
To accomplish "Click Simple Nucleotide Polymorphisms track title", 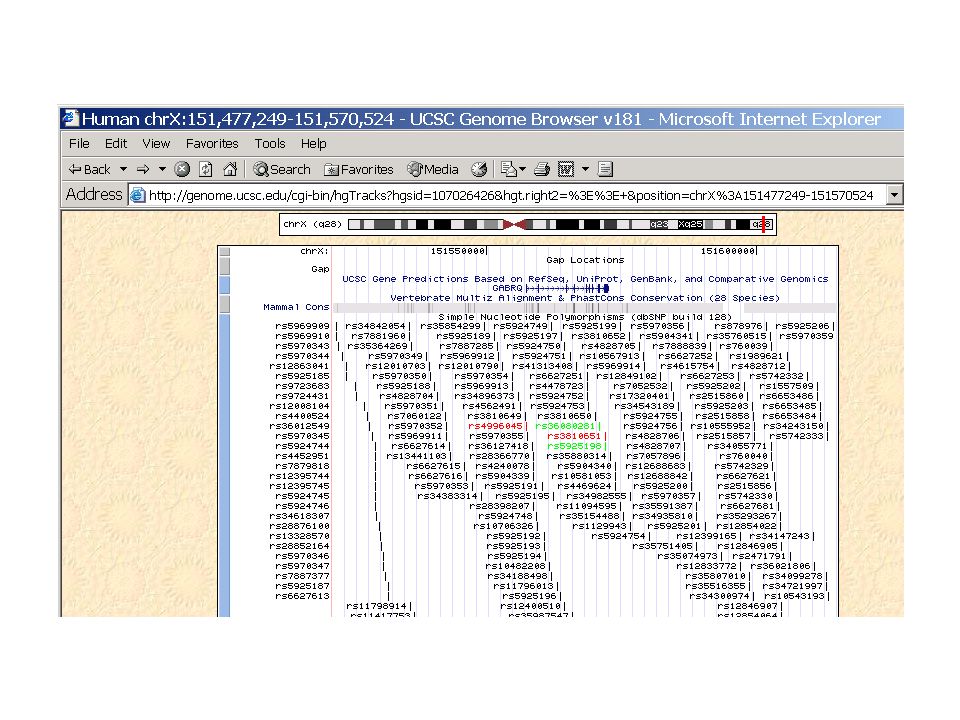I will coord(585,317).
